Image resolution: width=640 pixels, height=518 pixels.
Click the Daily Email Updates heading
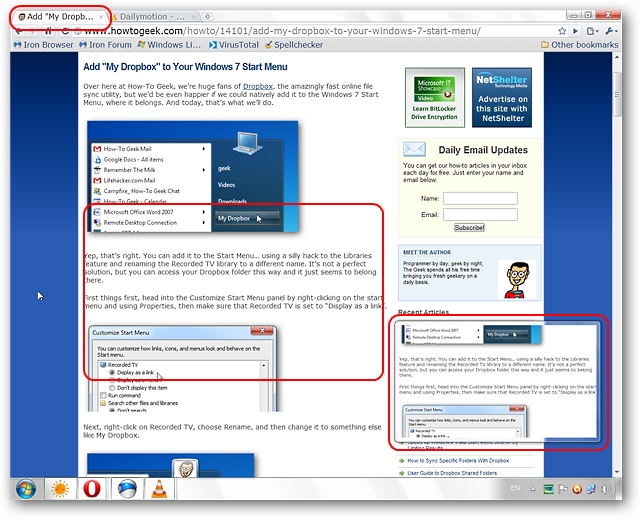[x=483, y=150]
